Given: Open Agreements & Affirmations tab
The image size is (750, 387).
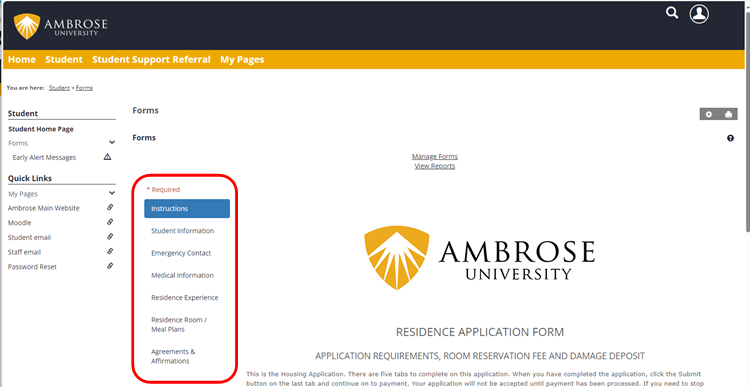Looking at the screenshot, I should (173, 356).
